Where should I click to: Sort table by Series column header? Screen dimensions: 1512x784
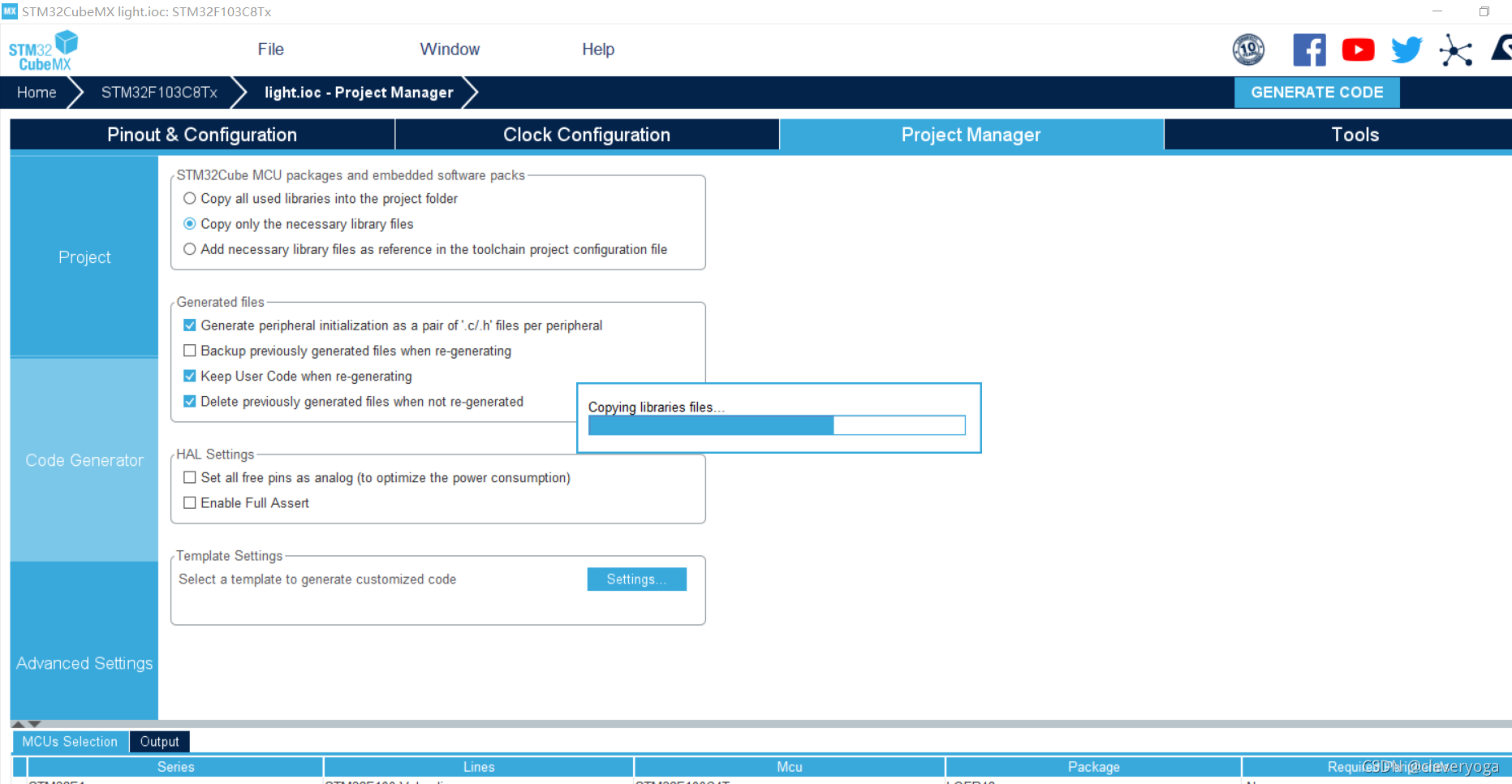pyautogui.click(x=175, y=767)
